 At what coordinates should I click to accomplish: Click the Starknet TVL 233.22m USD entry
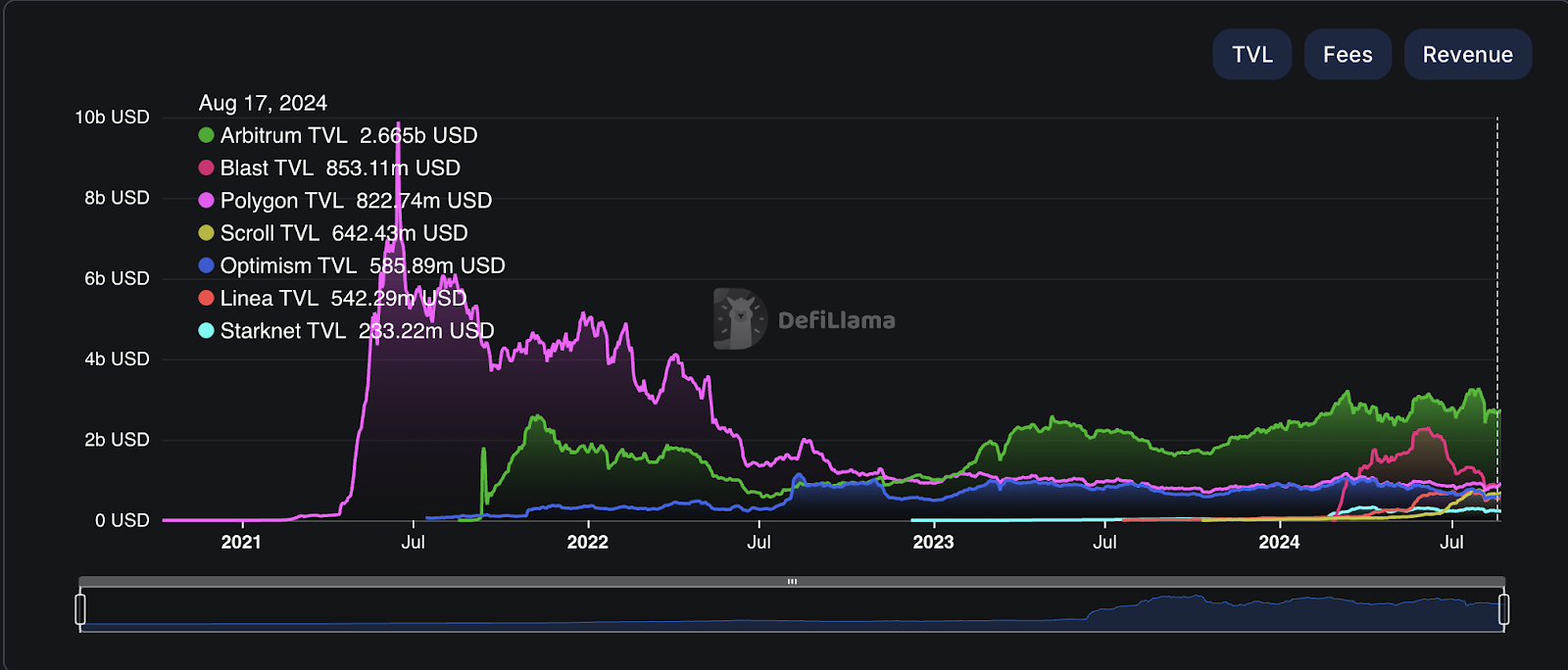pyautogui.click(x=357, y=330)
